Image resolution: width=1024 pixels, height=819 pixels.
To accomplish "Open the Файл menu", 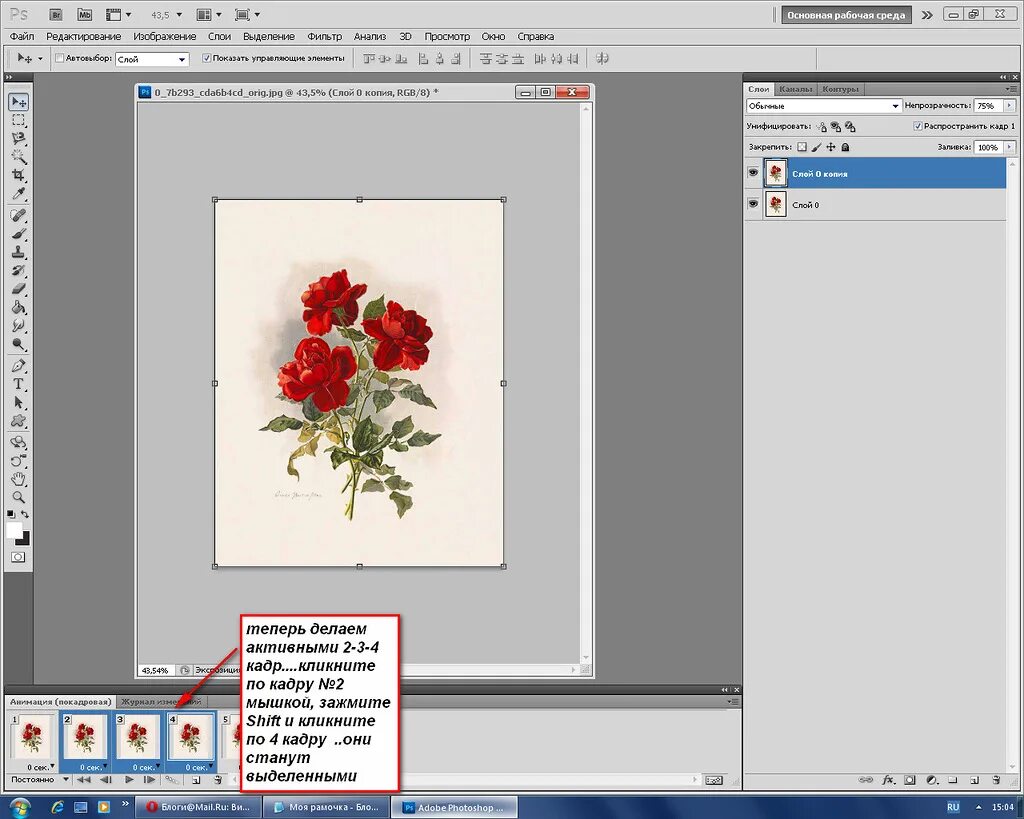I will point(22,37).
